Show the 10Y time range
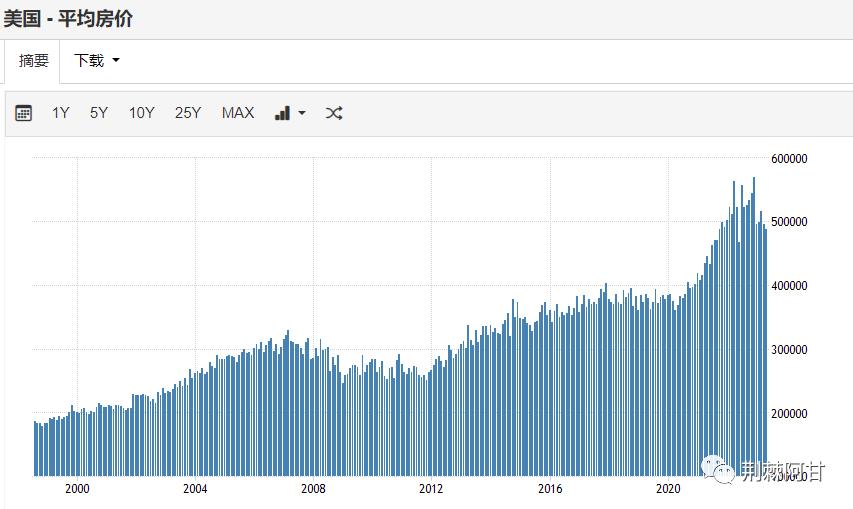The height and width of the screenshot is (509, 853). [x=141, y=113]
